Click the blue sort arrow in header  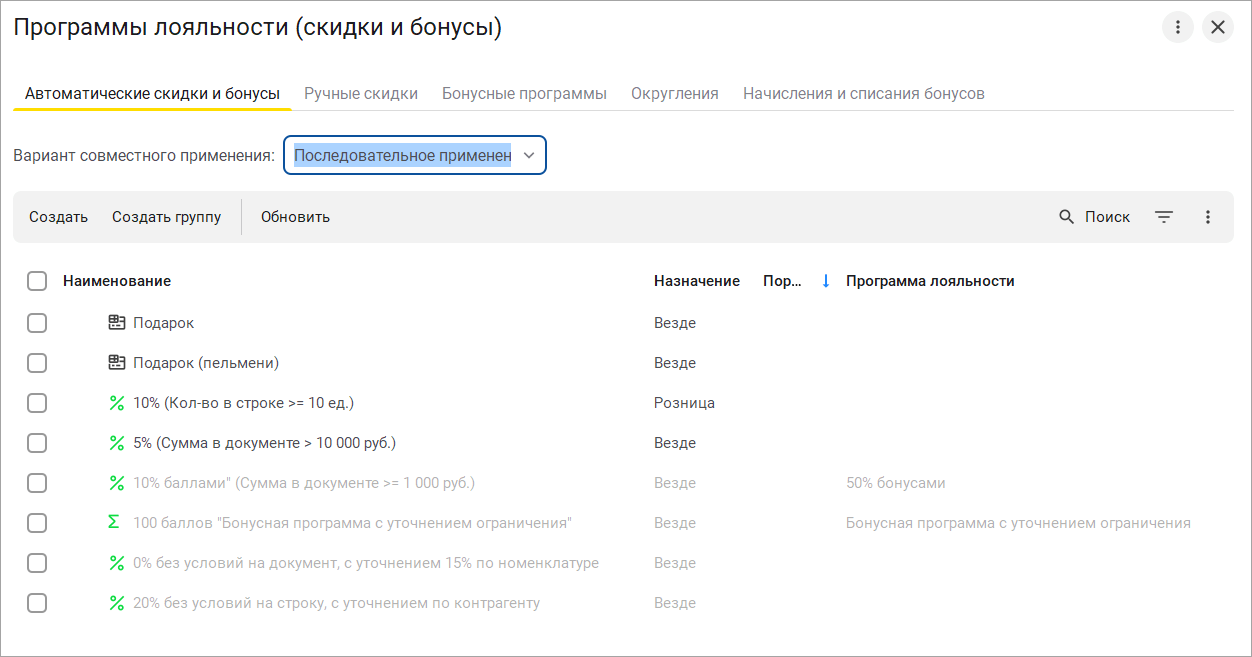826,281
